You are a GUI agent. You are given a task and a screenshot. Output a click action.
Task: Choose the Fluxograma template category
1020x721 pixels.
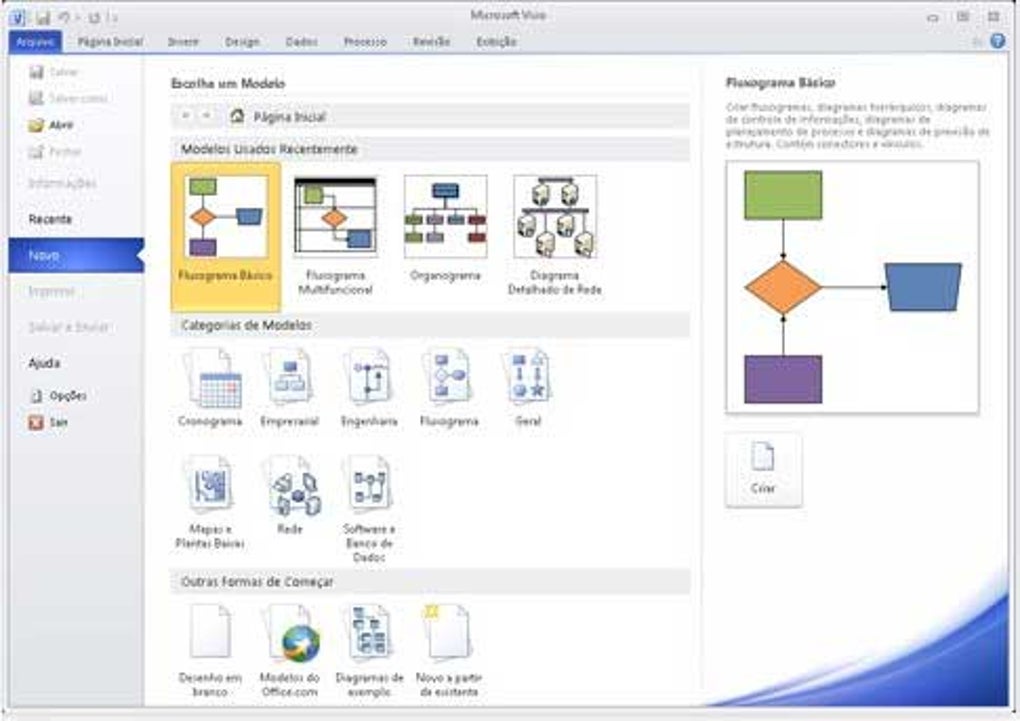[x=448, y=380]
